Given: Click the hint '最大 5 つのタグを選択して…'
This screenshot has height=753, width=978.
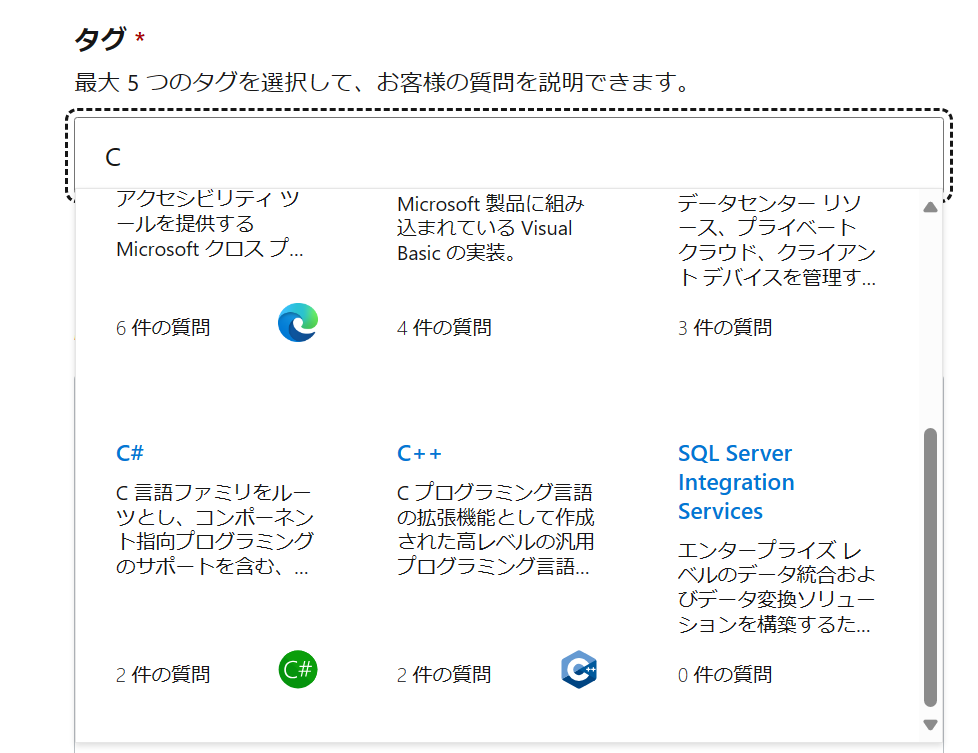Looking at the screenshot, I should pyautogui.click(x=382, y=82).
